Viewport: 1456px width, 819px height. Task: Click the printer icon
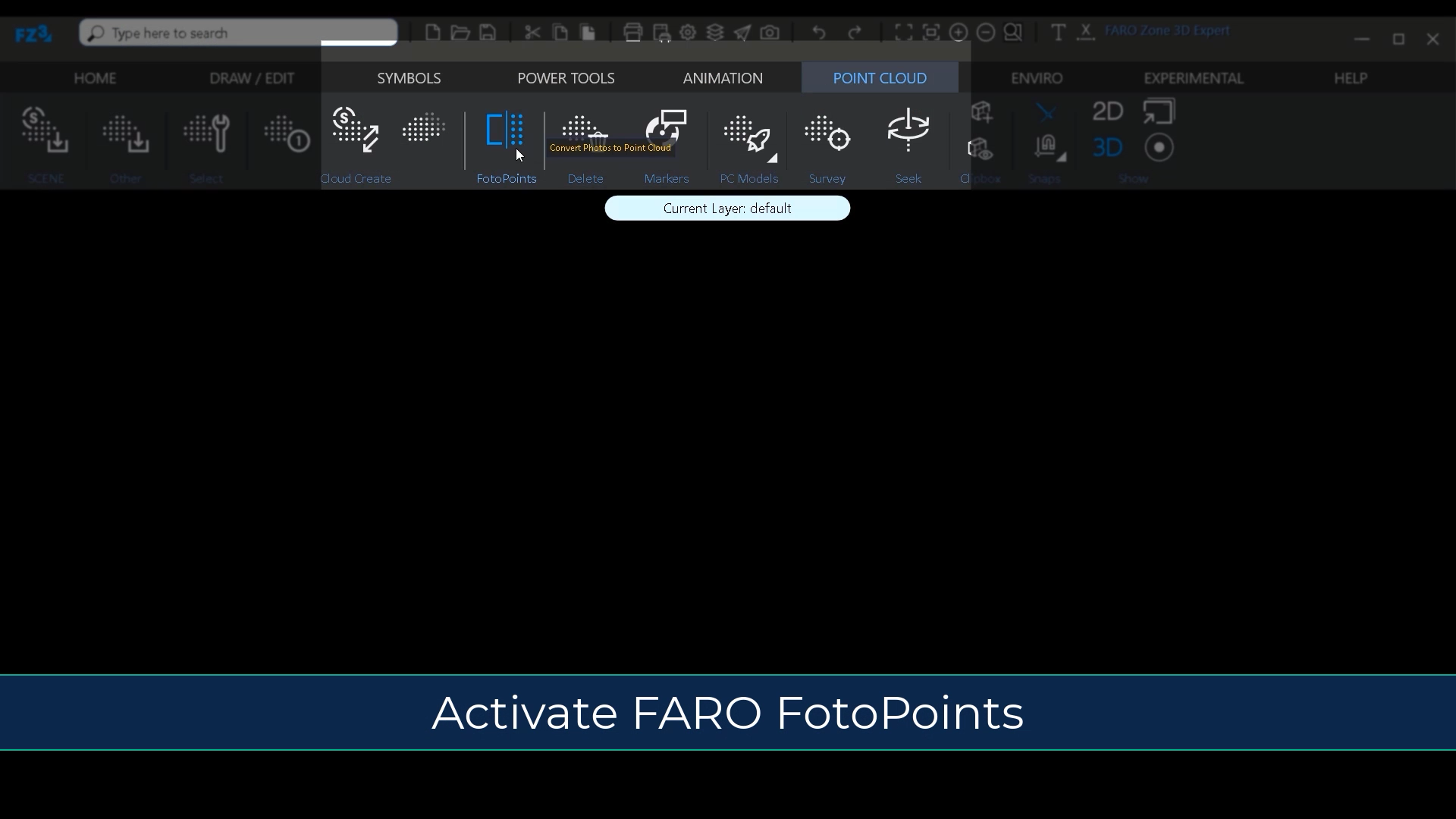[632, 33]
